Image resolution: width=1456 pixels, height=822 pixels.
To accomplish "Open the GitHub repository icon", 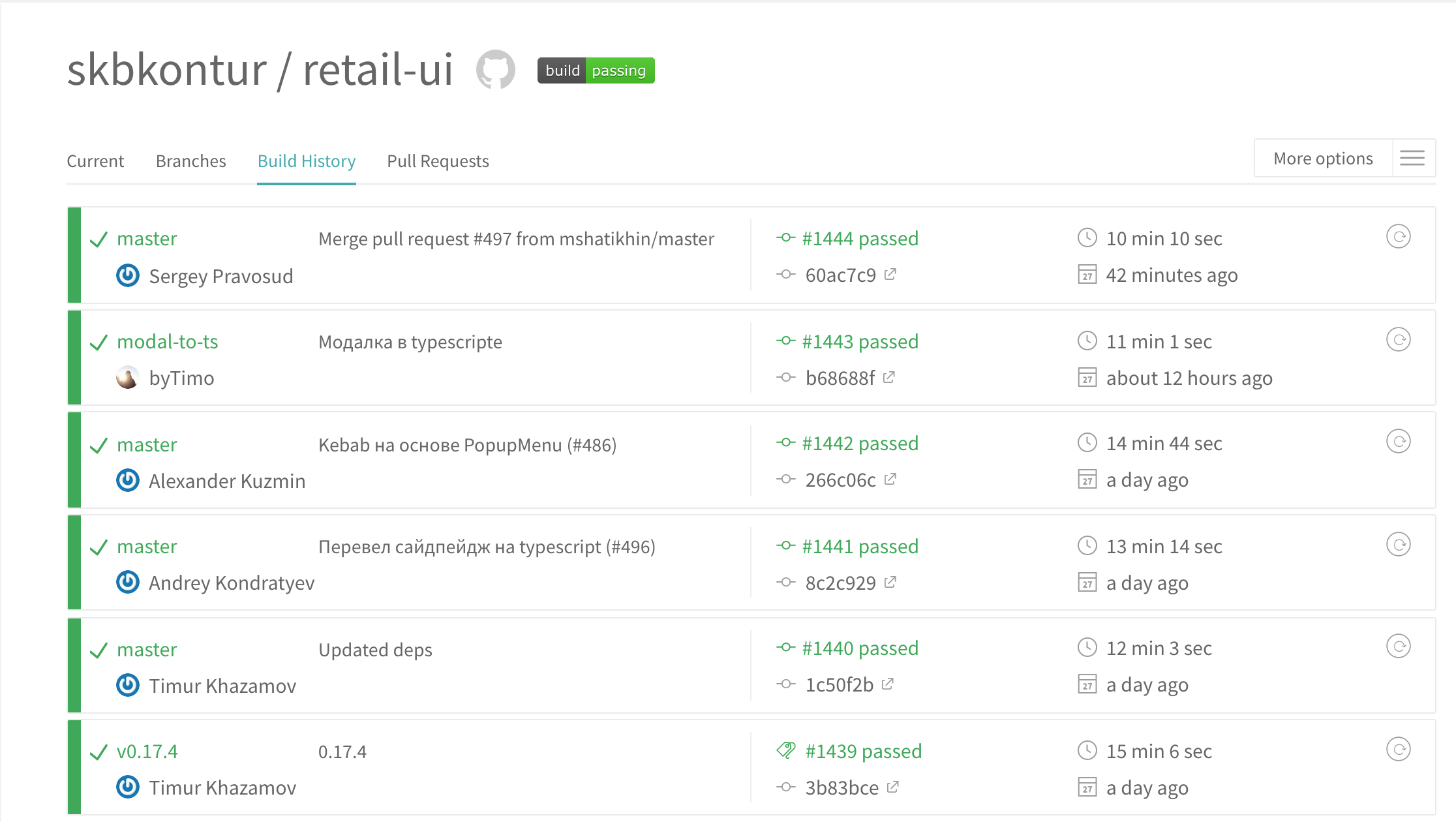I will pyautogui.click(x=496, y=69).
